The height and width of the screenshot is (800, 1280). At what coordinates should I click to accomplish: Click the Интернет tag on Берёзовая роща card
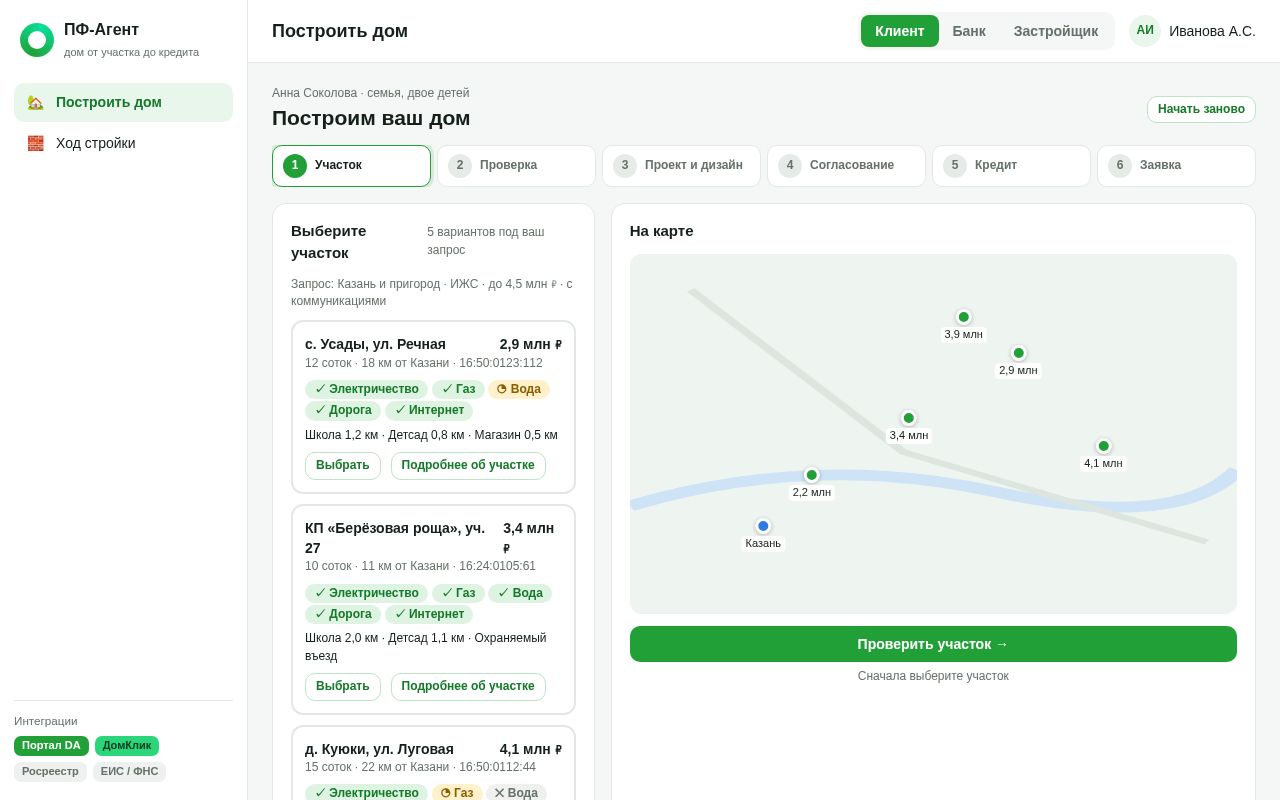pyautogui.click(x=429, y=614)
